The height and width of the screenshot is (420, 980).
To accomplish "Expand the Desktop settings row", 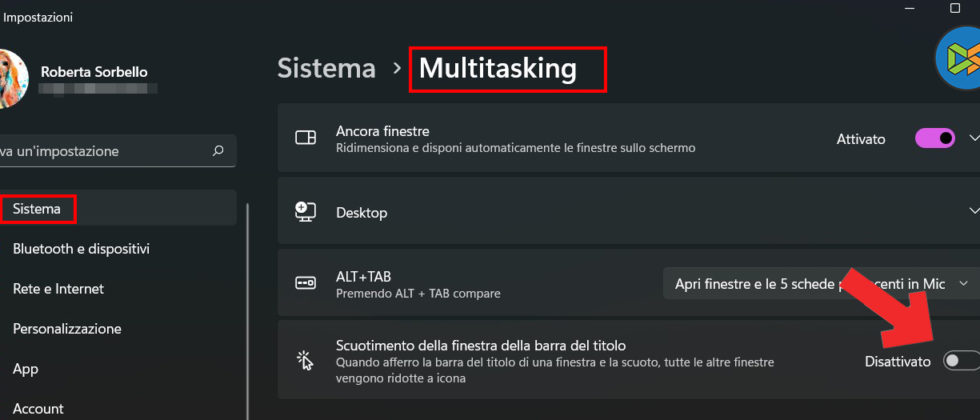I will point(974,211).
